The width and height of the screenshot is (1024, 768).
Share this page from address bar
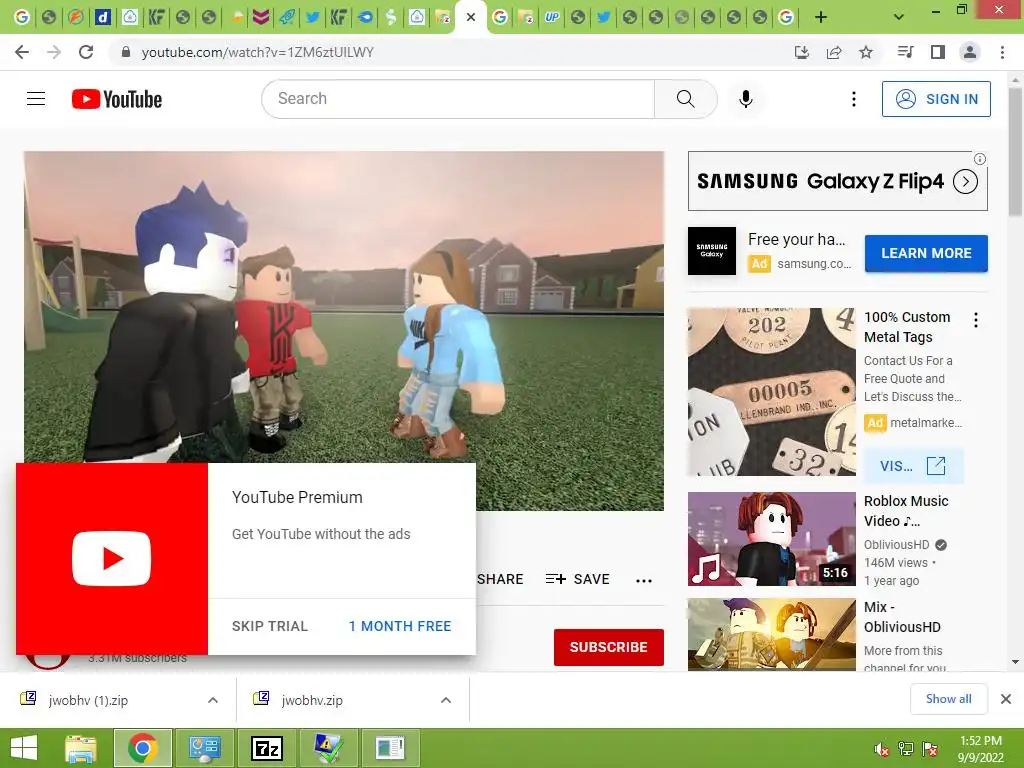point(834,52)
